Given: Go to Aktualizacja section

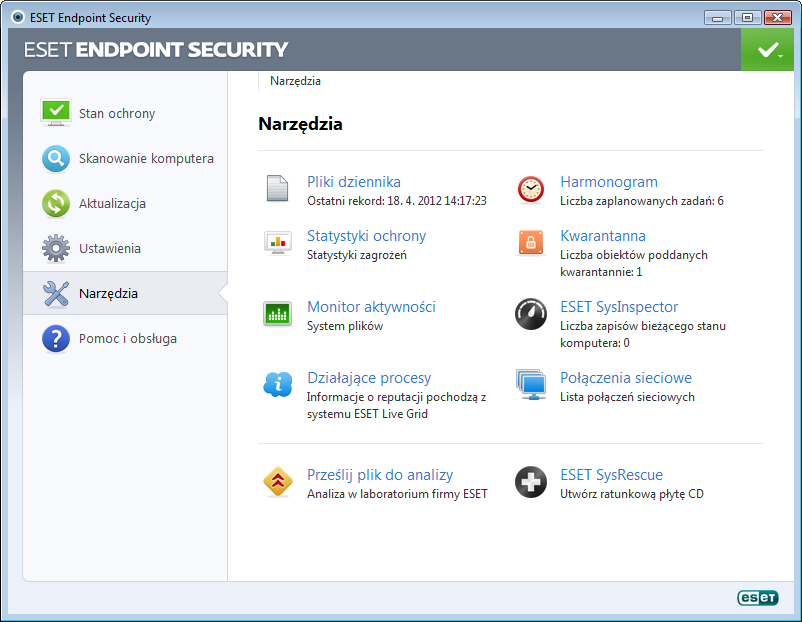Looking at the screenshot, I should [125, 203].
